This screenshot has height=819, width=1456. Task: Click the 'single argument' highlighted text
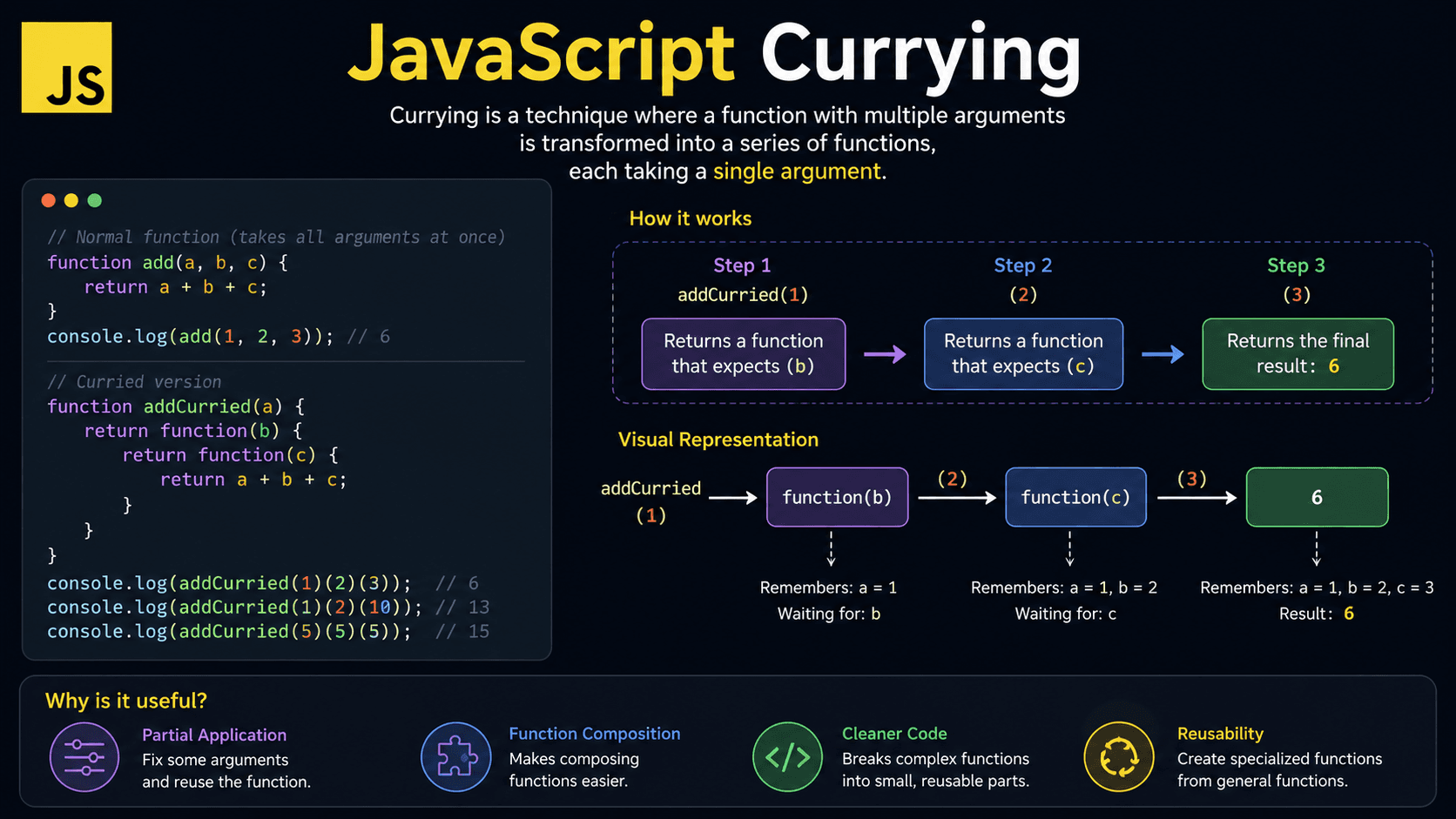[797, 171]
